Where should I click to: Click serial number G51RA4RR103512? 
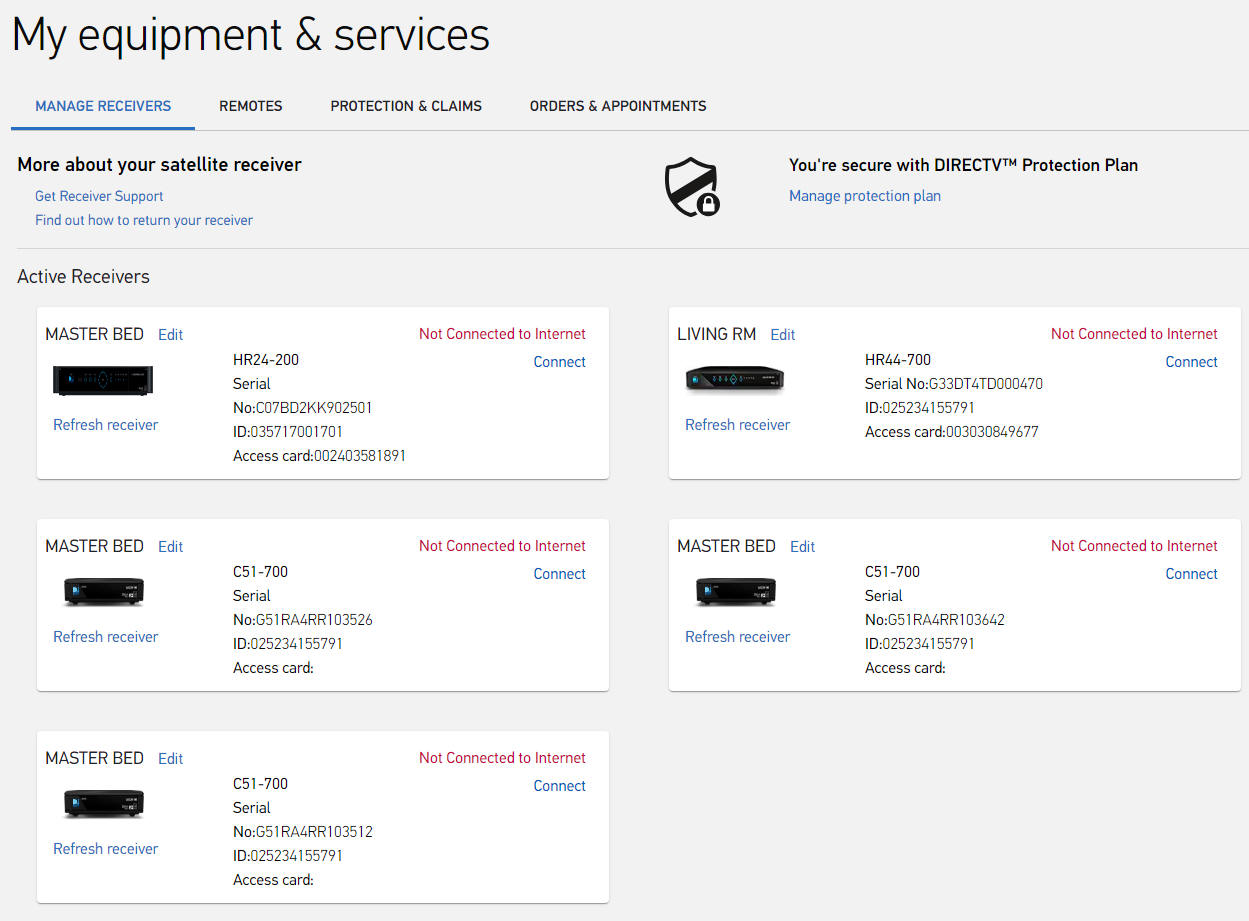[315, 832]
